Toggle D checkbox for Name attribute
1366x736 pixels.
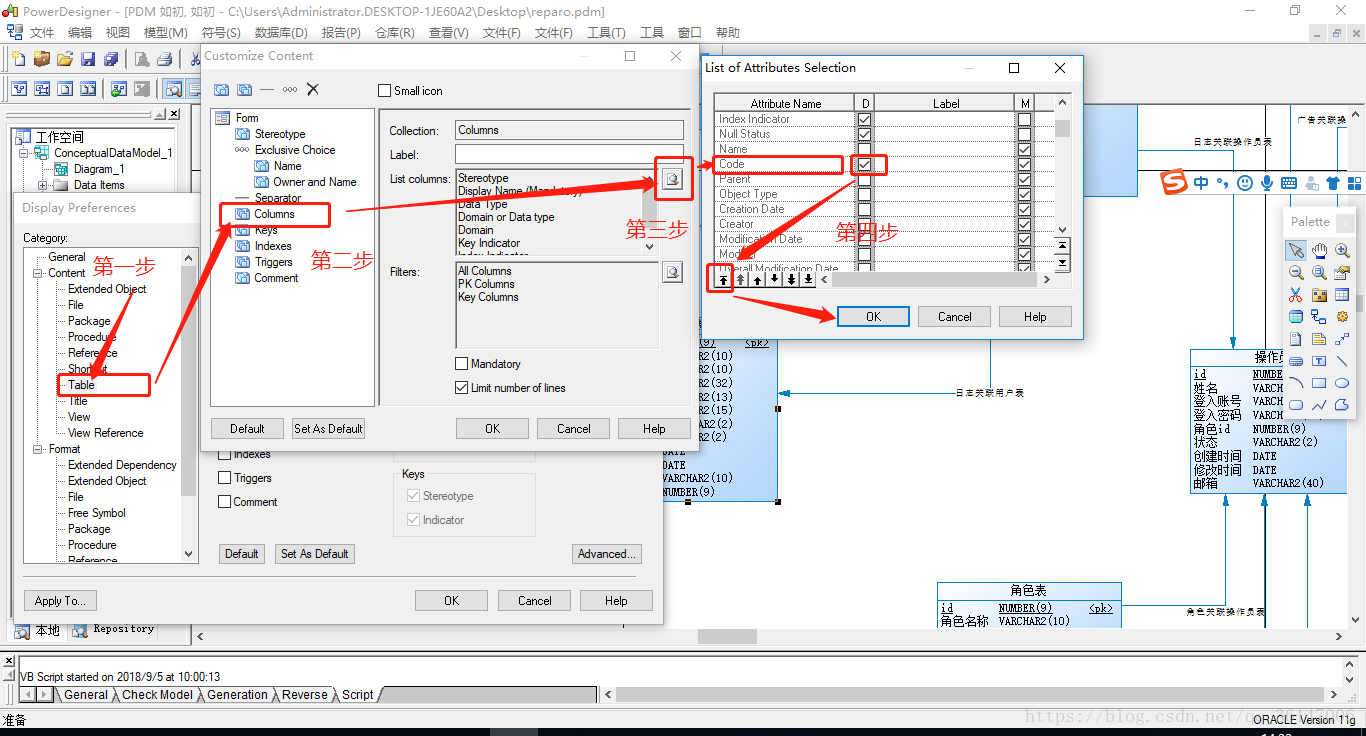tap(864, 149)
